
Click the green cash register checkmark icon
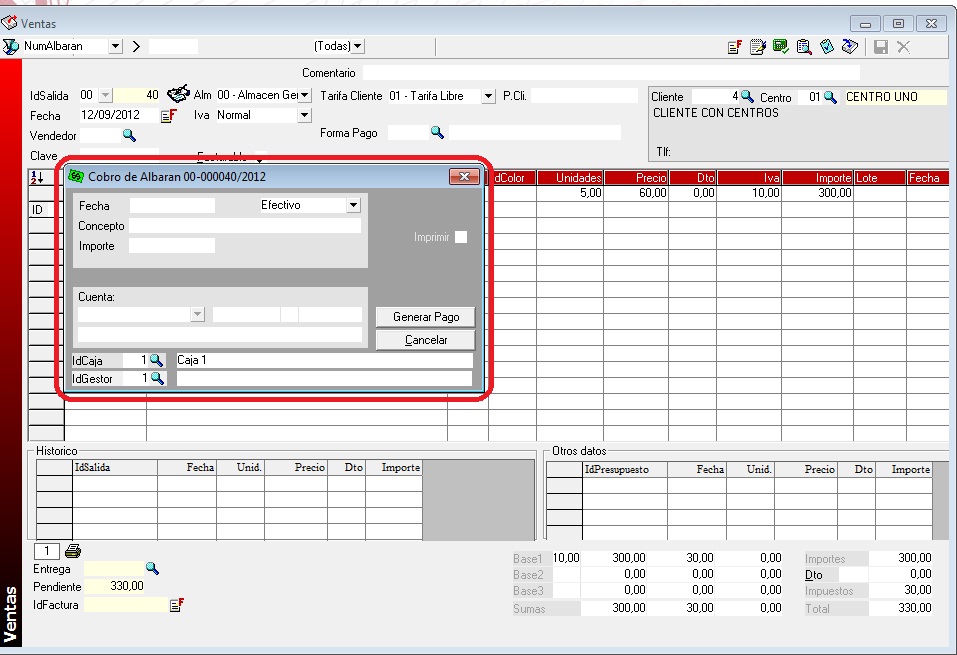[x=781, y=46]
